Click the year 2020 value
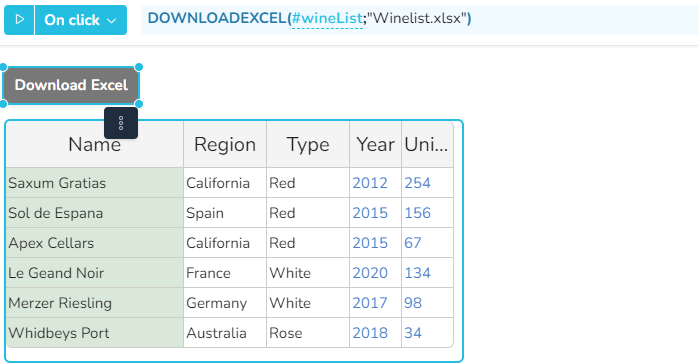The image size is (698, 364). pyautogui.click(x=370, y=273)
